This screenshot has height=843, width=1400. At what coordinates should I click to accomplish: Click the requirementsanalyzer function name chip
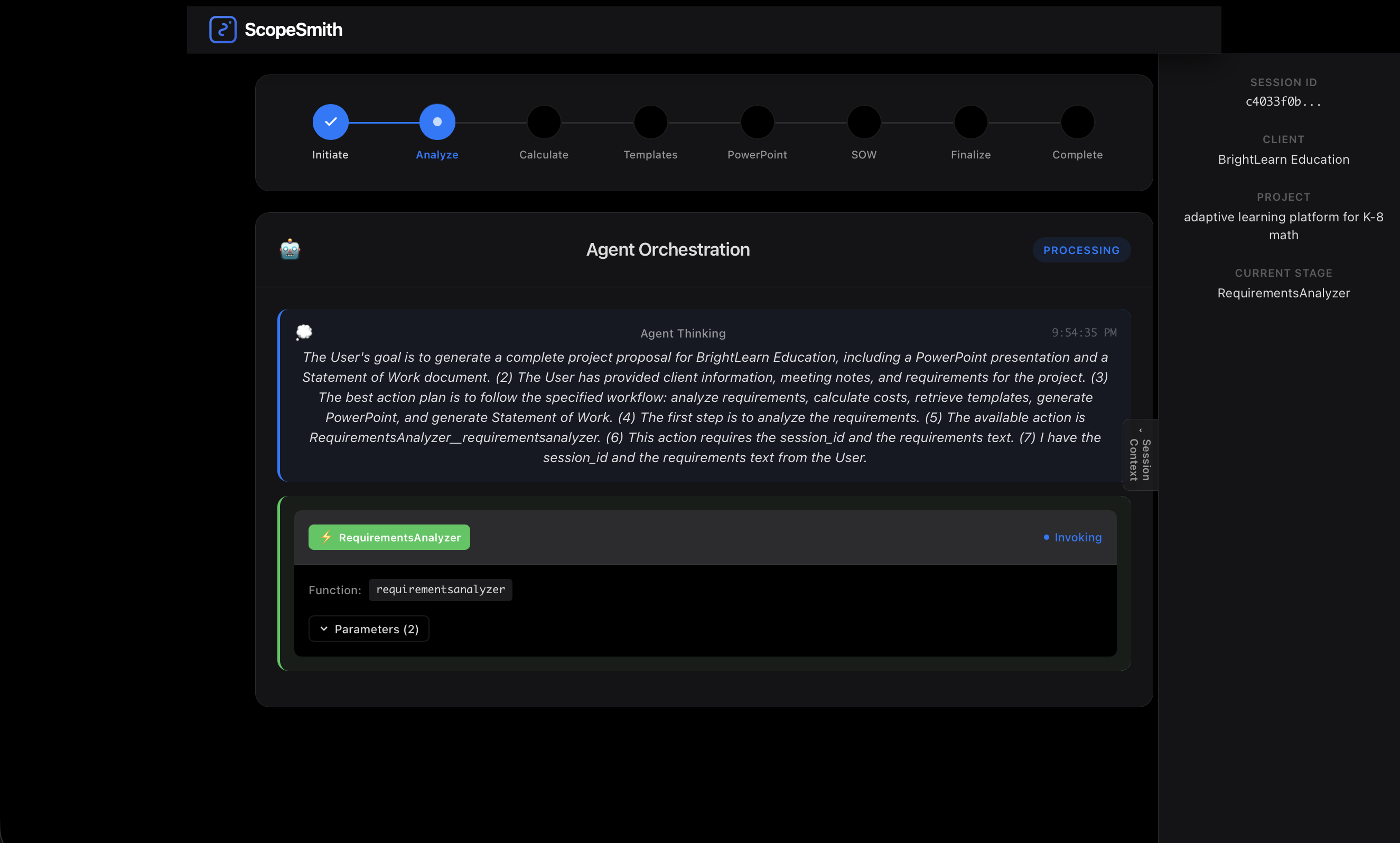click(x=441, y=589)
